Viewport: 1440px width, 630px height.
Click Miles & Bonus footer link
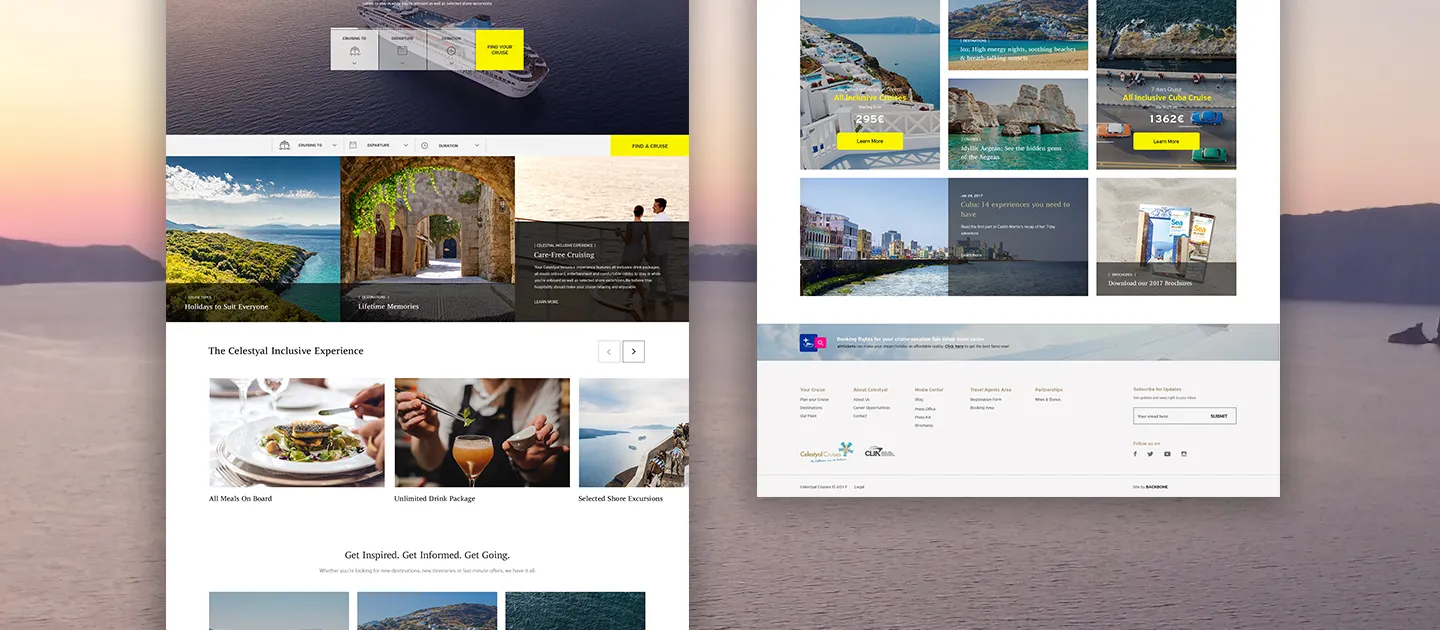[1048, 400]
